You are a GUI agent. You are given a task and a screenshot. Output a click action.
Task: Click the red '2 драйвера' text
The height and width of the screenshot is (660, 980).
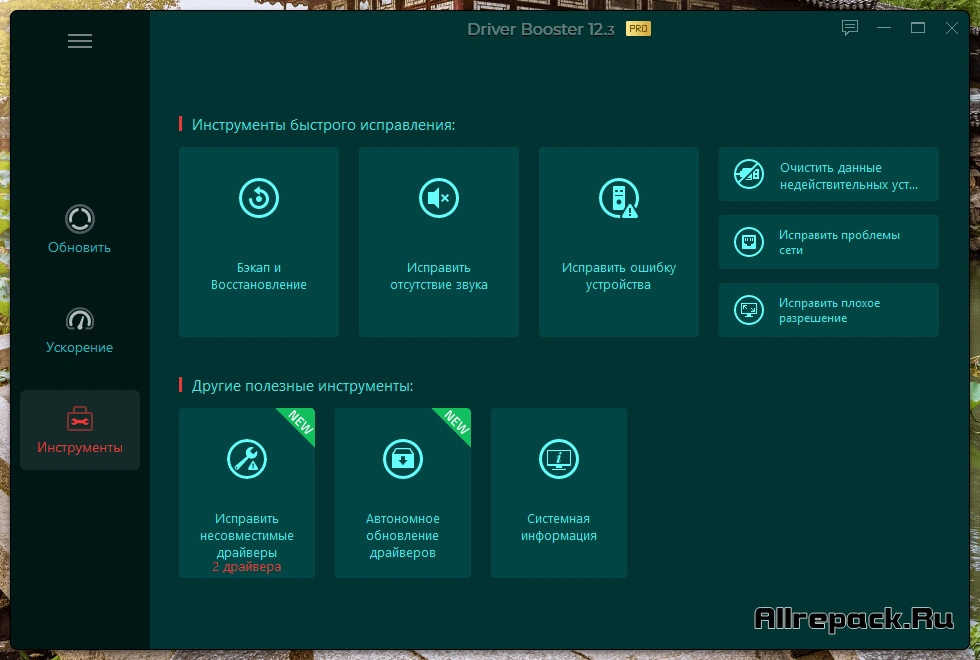[x=247, y=567]
